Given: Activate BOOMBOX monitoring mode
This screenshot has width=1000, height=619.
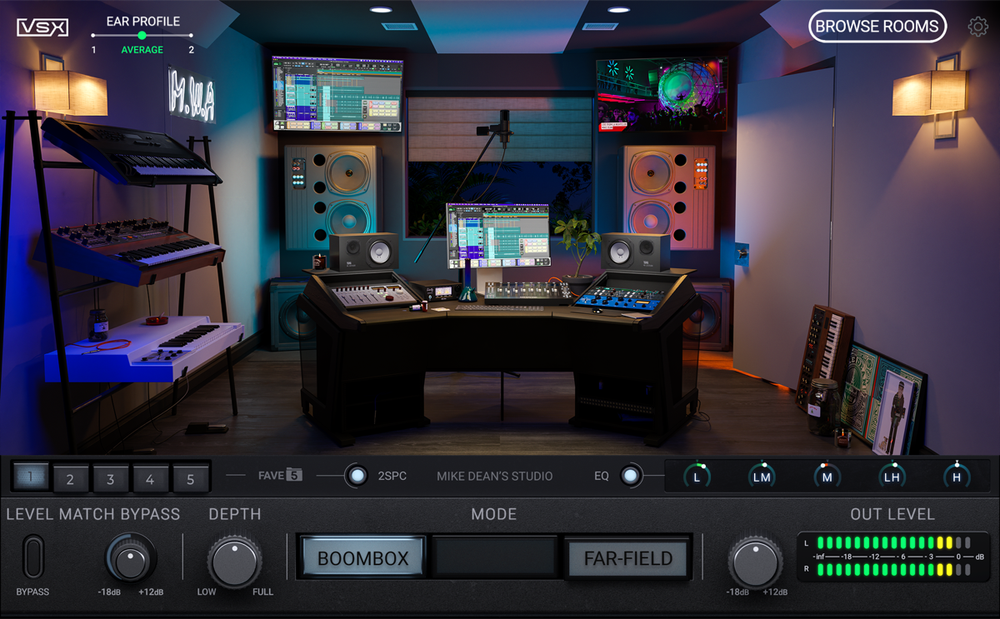Looking at the screenshot, I should click(362, 559).
